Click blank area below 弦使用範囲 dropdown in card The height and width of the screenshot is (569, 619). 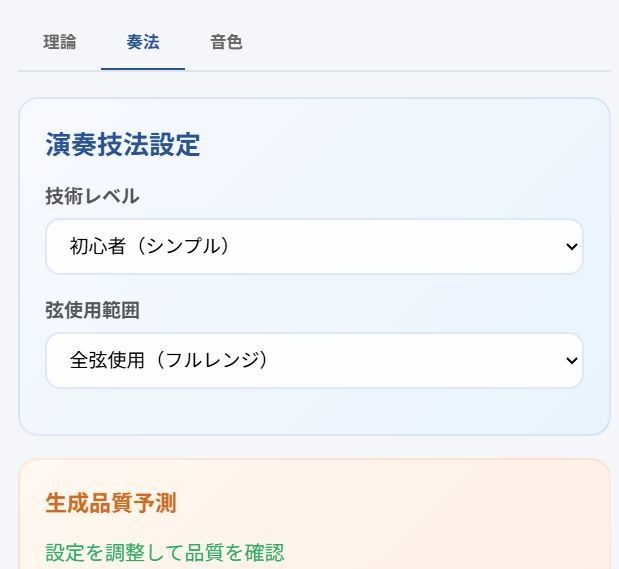click(313, 411)
